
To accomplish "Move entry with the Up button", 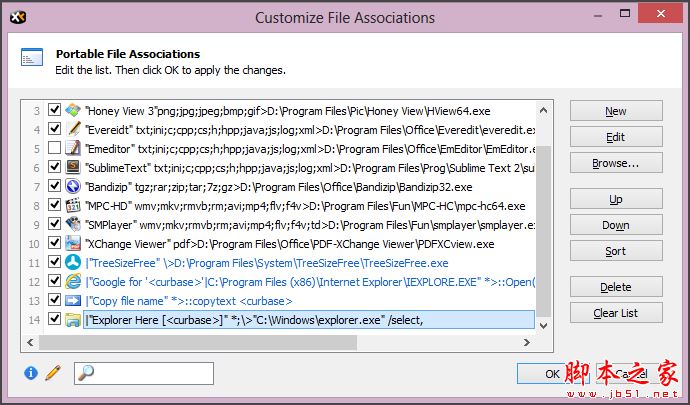I will (x=615, y=199).
